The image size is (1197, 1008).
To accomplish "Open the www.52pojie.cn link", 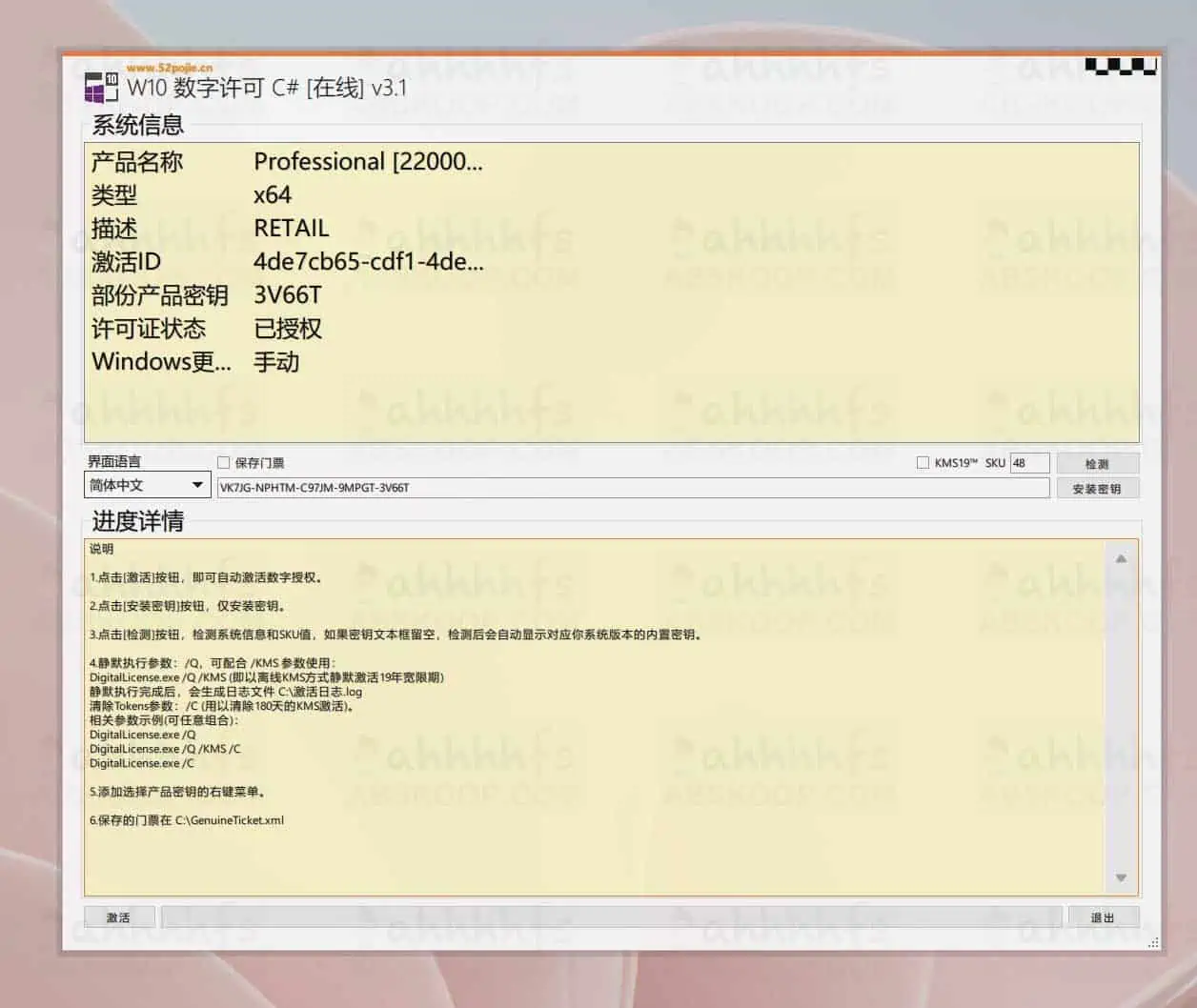I will click(x=168, y=68).
